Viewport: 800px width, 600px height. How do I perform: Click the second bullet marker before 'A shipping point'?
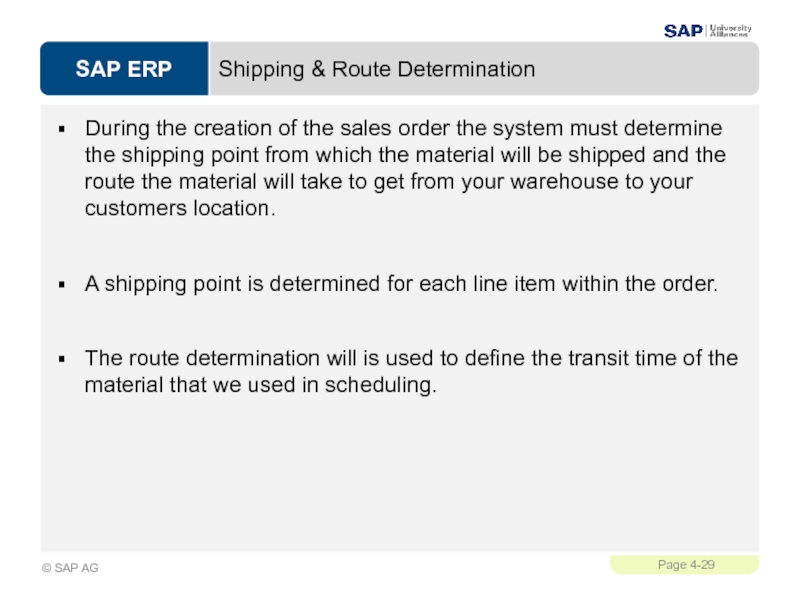62,285
